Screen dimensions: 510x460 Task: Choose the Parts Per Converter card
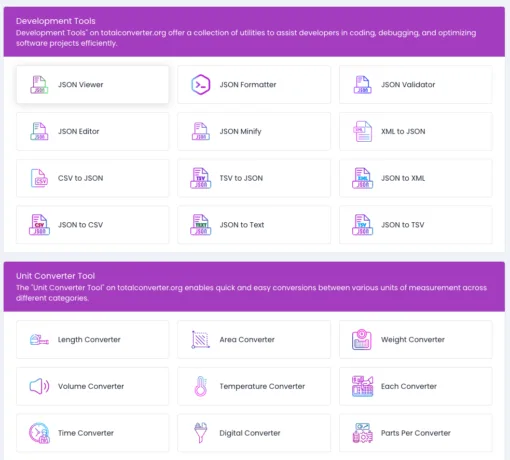pyautogui.click(x=415, y=433)
